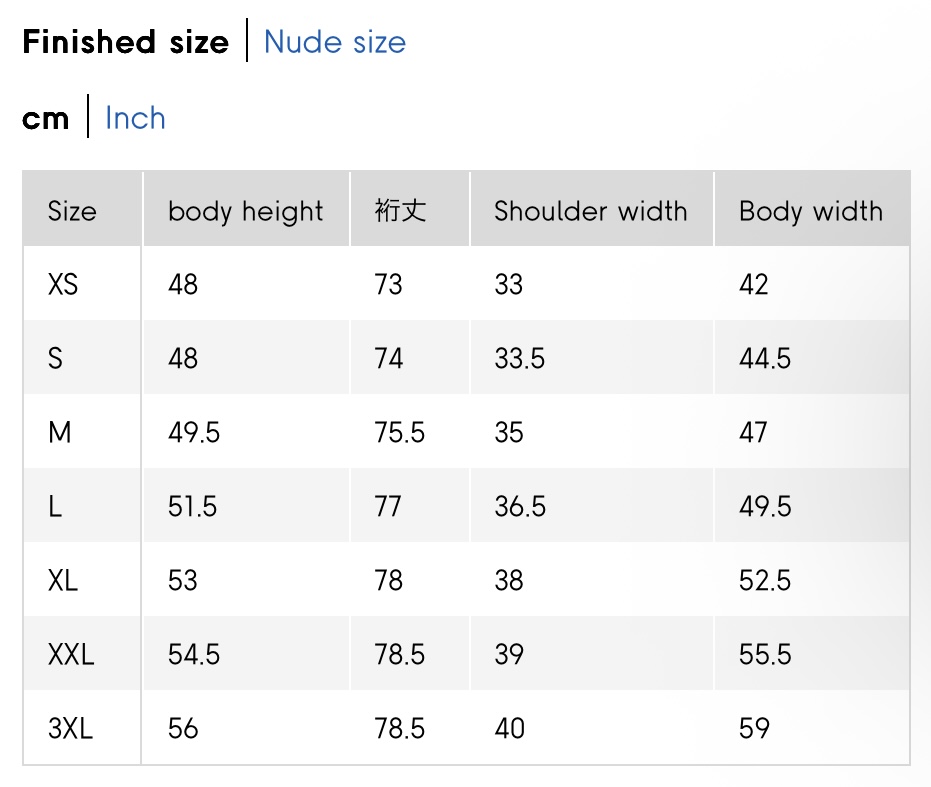This screenshot has width=931, height=787.
Task: Select the M size row label
Action: point(60,432)
